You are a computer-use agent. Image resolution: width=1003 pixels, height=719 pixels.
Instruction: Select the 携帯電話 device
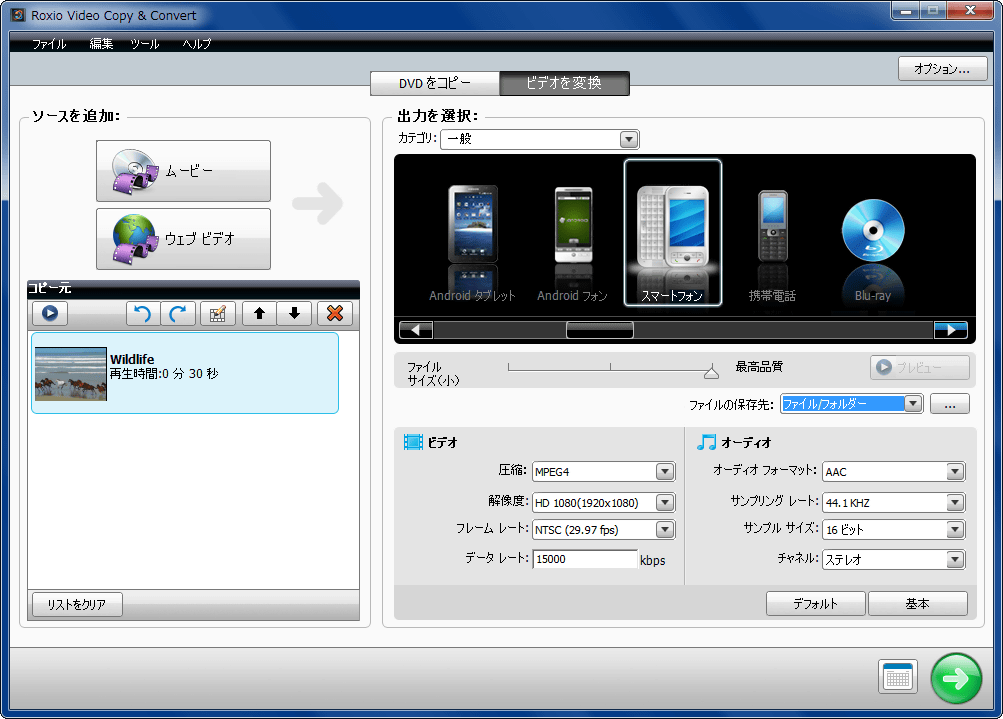click(773, 246)
